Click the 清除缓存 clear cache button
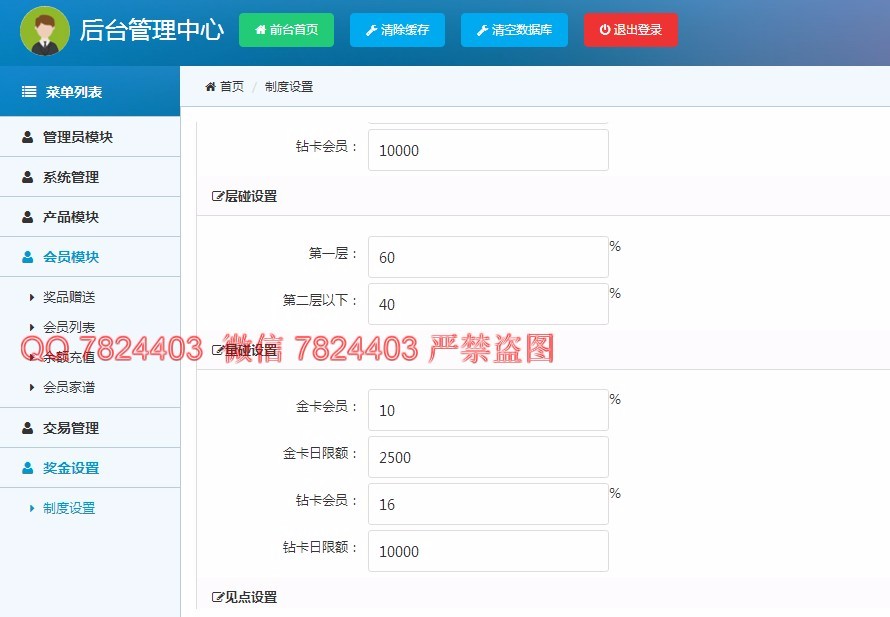This screenshot has width=890, height=617. pyautogui.click(x=397, y=30)
